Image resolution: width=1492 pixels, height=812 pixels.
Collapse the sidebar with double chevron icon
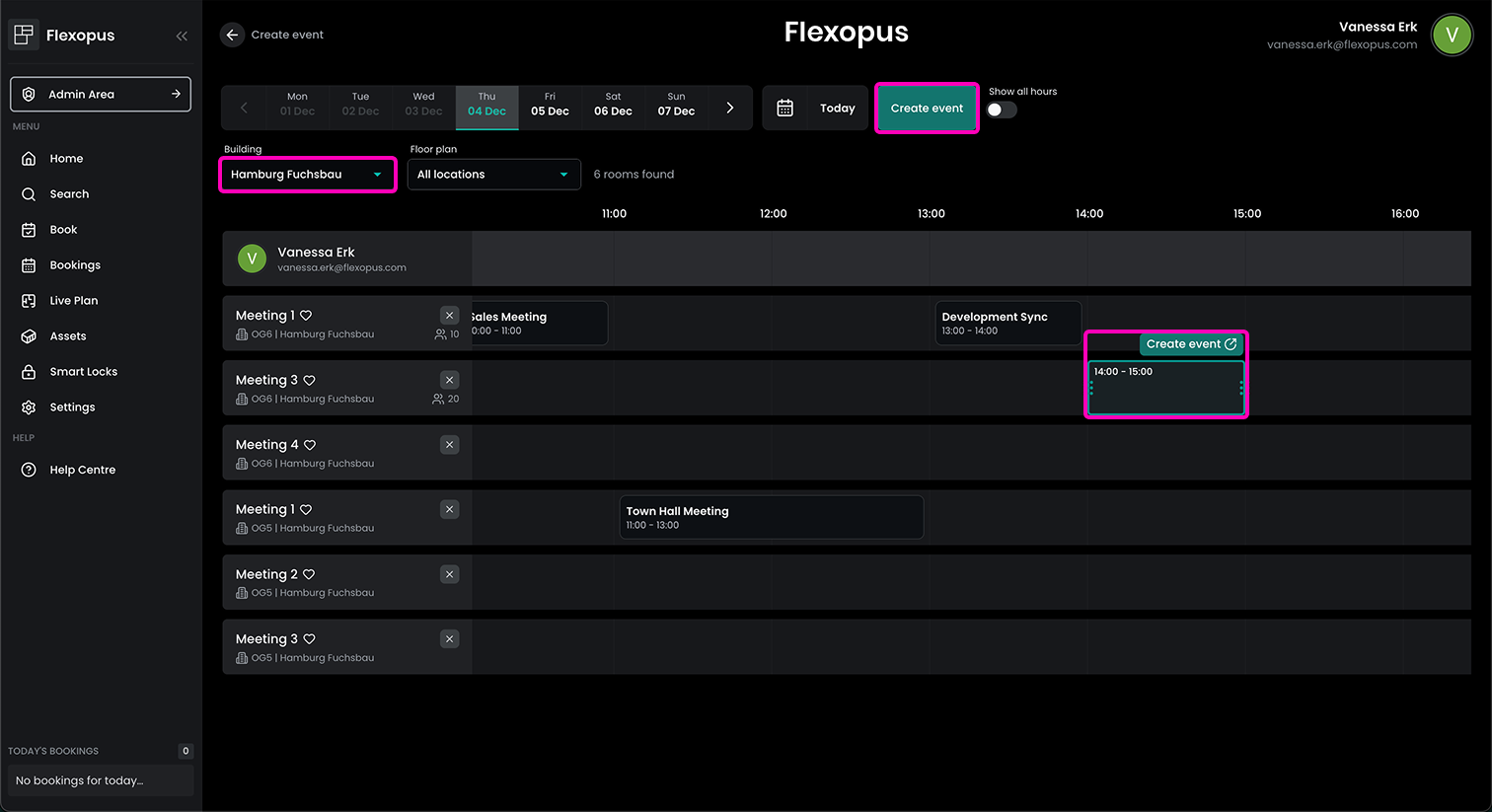(x=182, y=36)
